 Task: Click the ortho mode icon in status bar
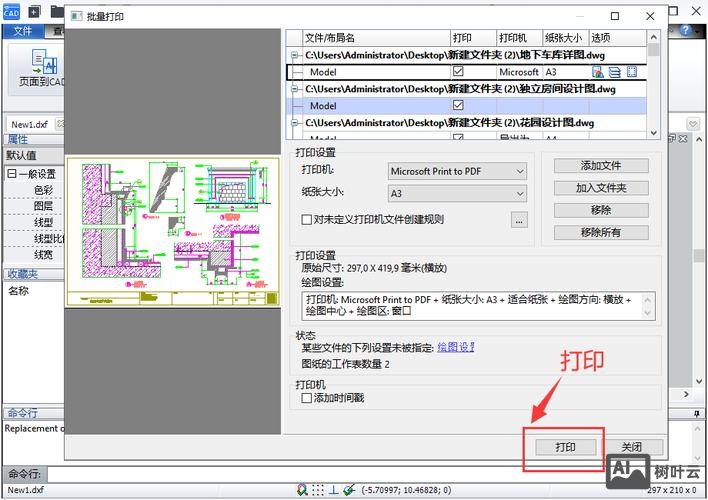pos(333,490)
